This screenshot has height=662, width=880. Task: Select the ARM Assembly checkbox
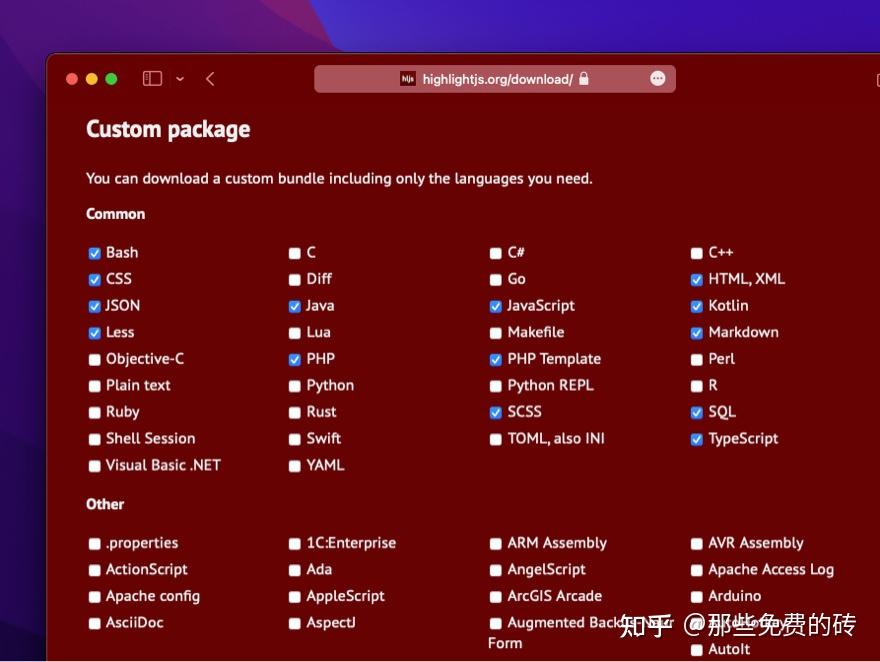pyautogui.click(x=496, y=544)
